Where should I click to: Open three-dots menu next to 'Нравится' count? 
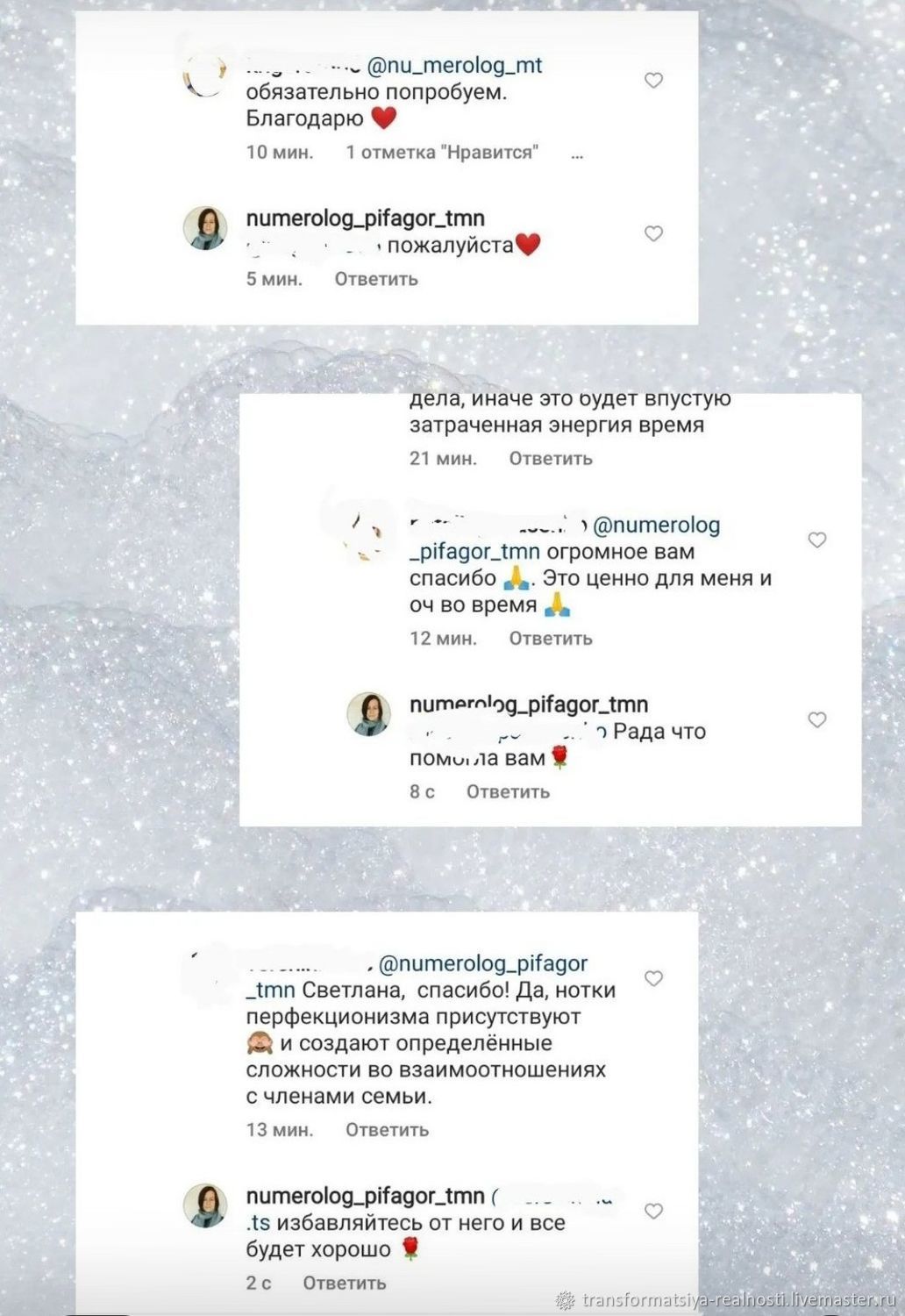(577, 154)
